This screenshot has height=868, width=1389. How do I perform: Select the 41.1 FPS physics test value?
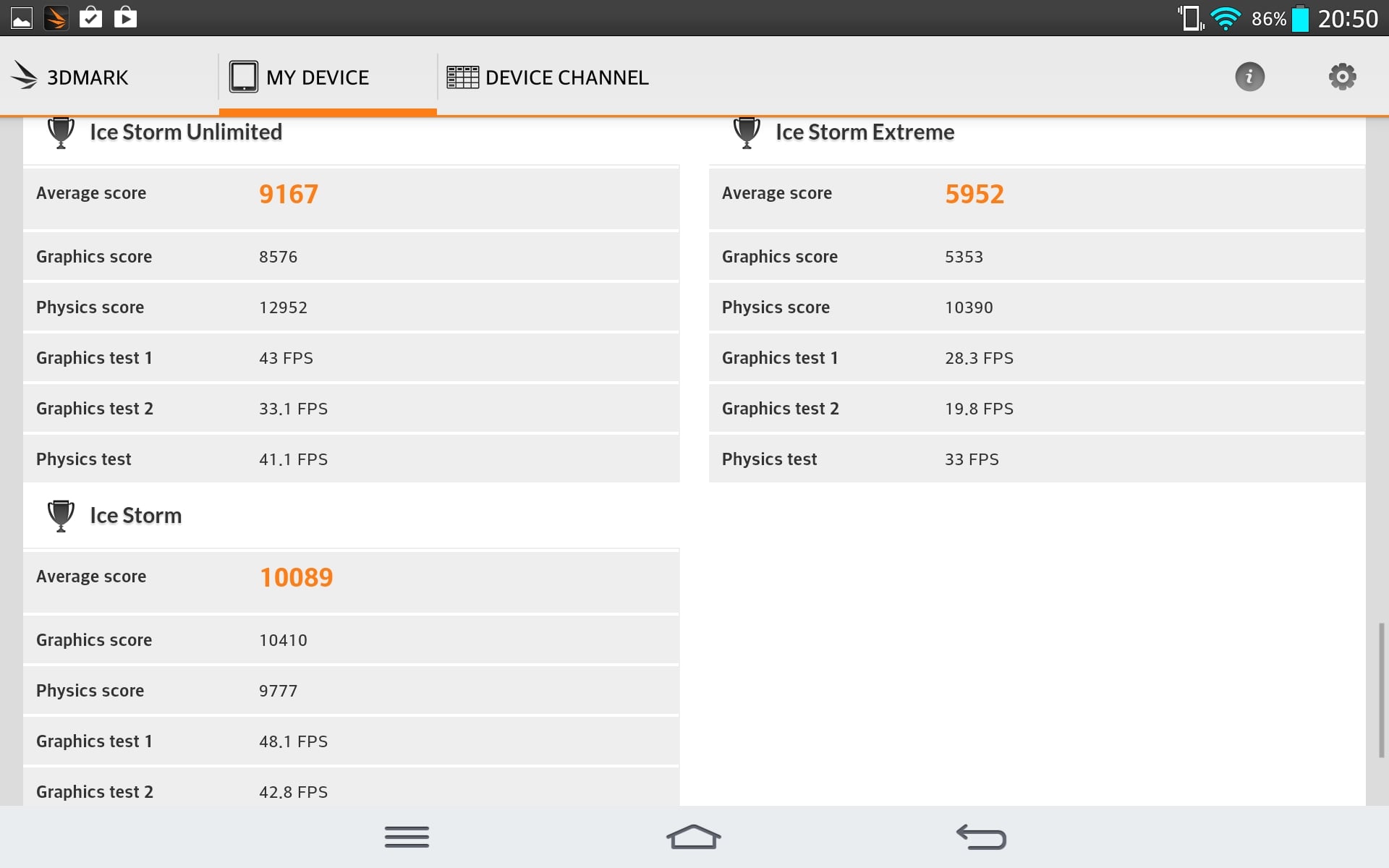[294, 459]
